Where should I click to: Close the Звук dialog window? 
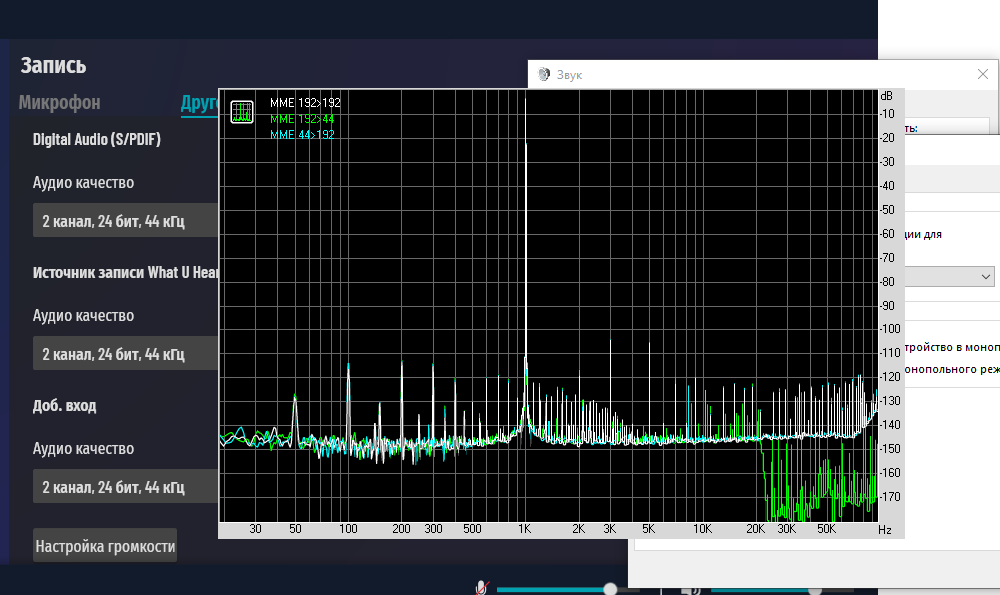[982, 75]
